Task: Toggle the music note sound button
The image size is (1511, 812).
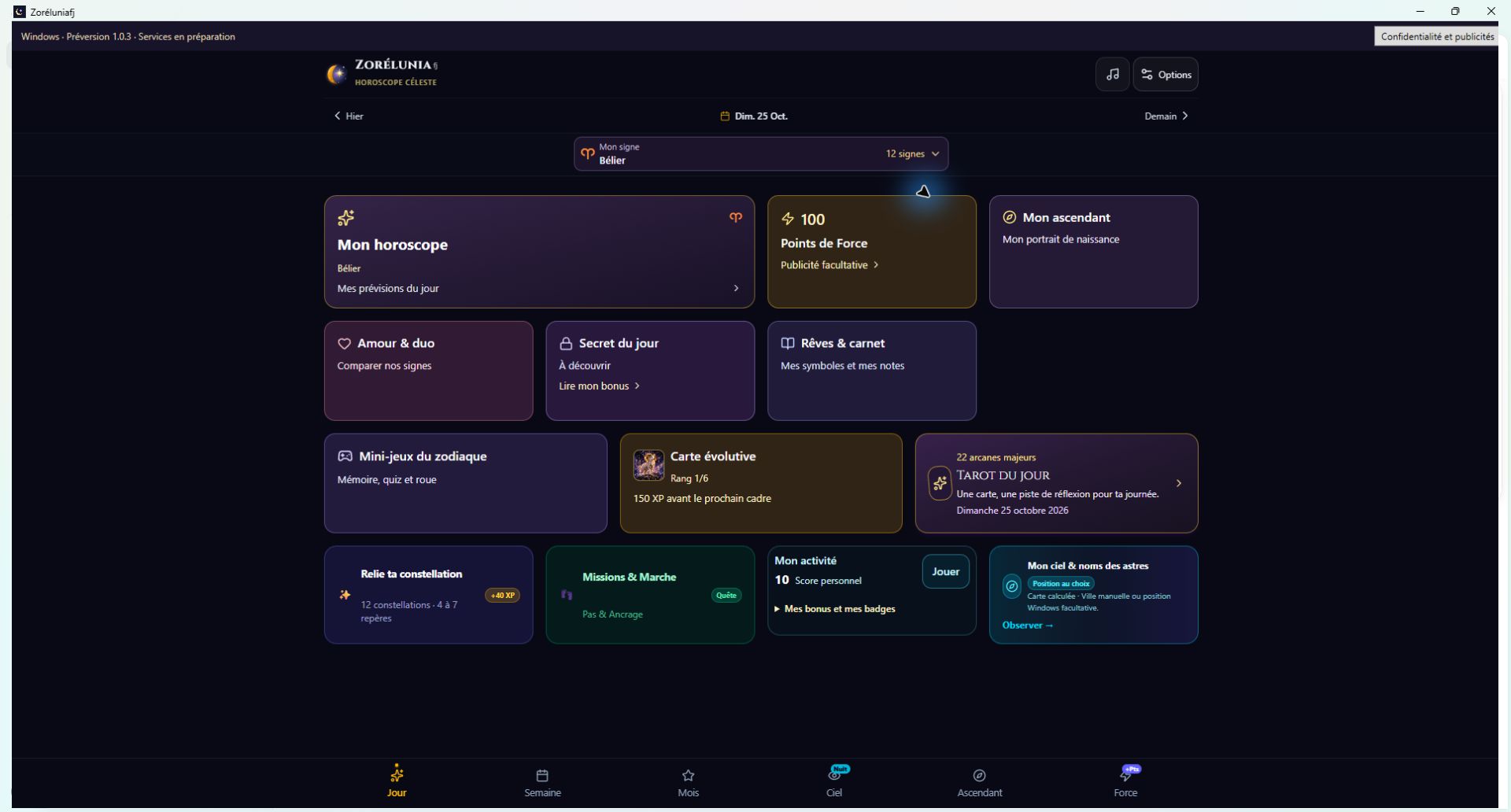Action: (x=1112, y=75)
